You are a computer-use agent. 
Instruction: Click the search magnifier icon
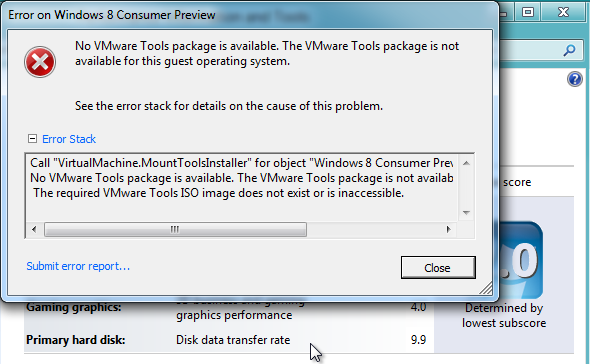(x=569, y=50)
